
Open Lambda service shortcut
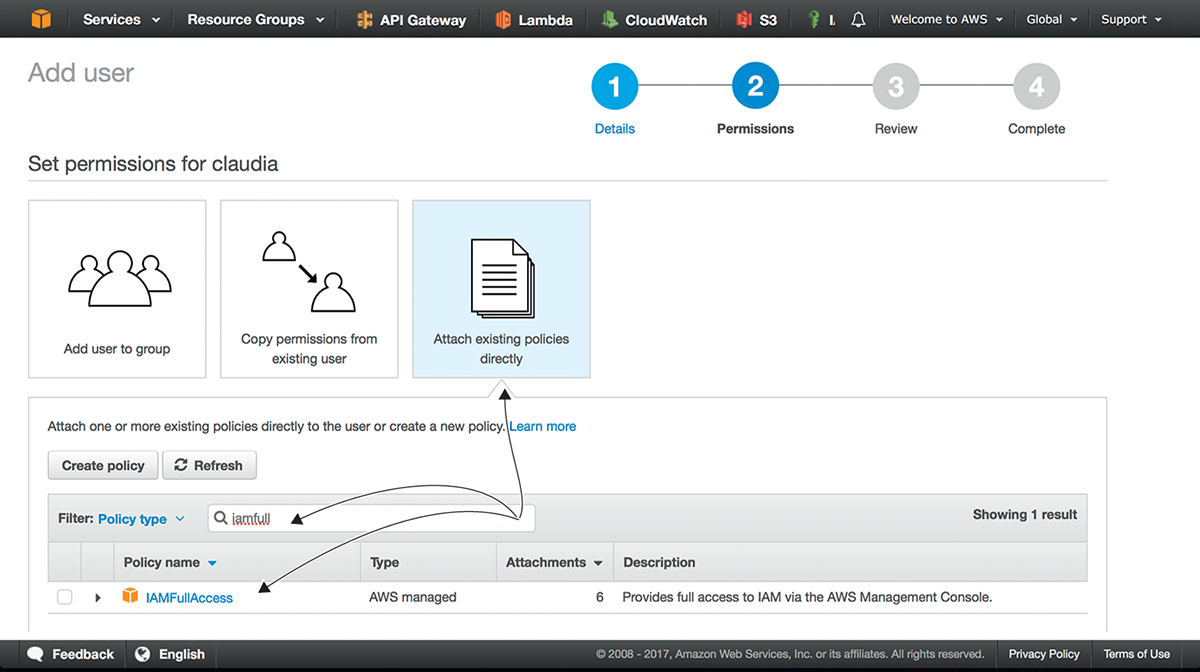pyautogui.click(x=535, y=19)
